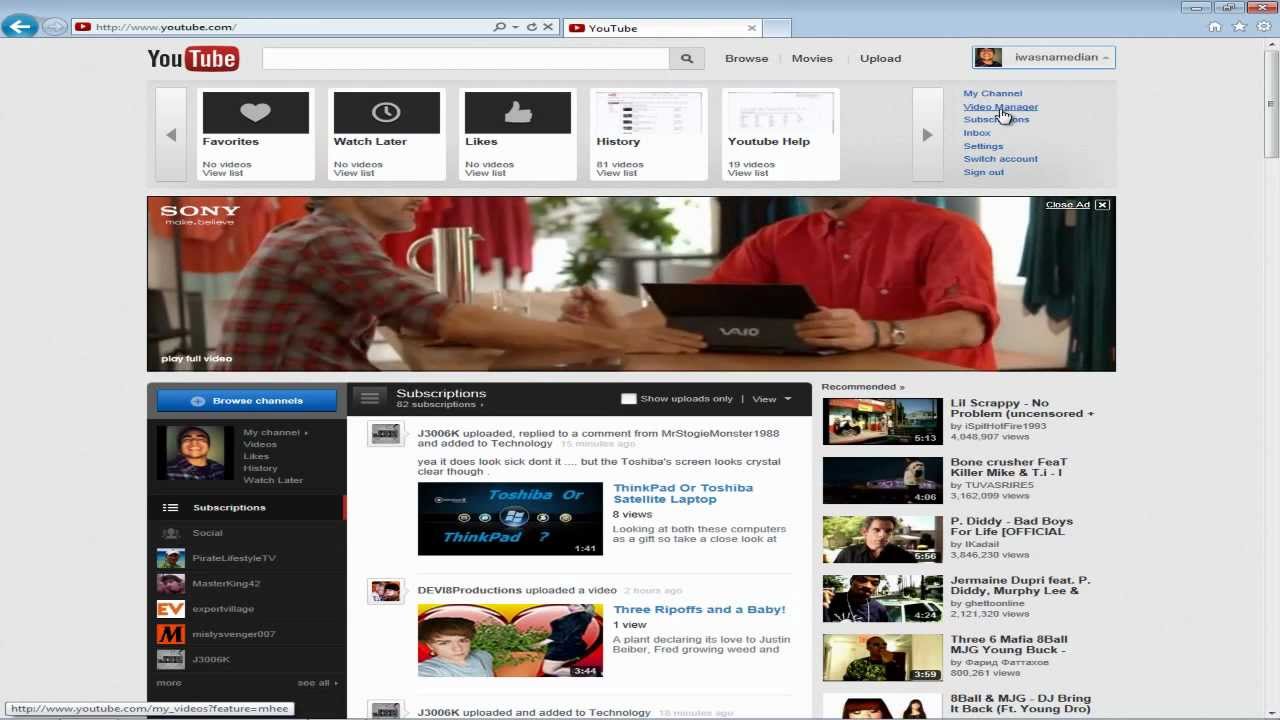Open the History tile thumbnail
Viewport: 1280px width, 720px height.
(648, 113)
